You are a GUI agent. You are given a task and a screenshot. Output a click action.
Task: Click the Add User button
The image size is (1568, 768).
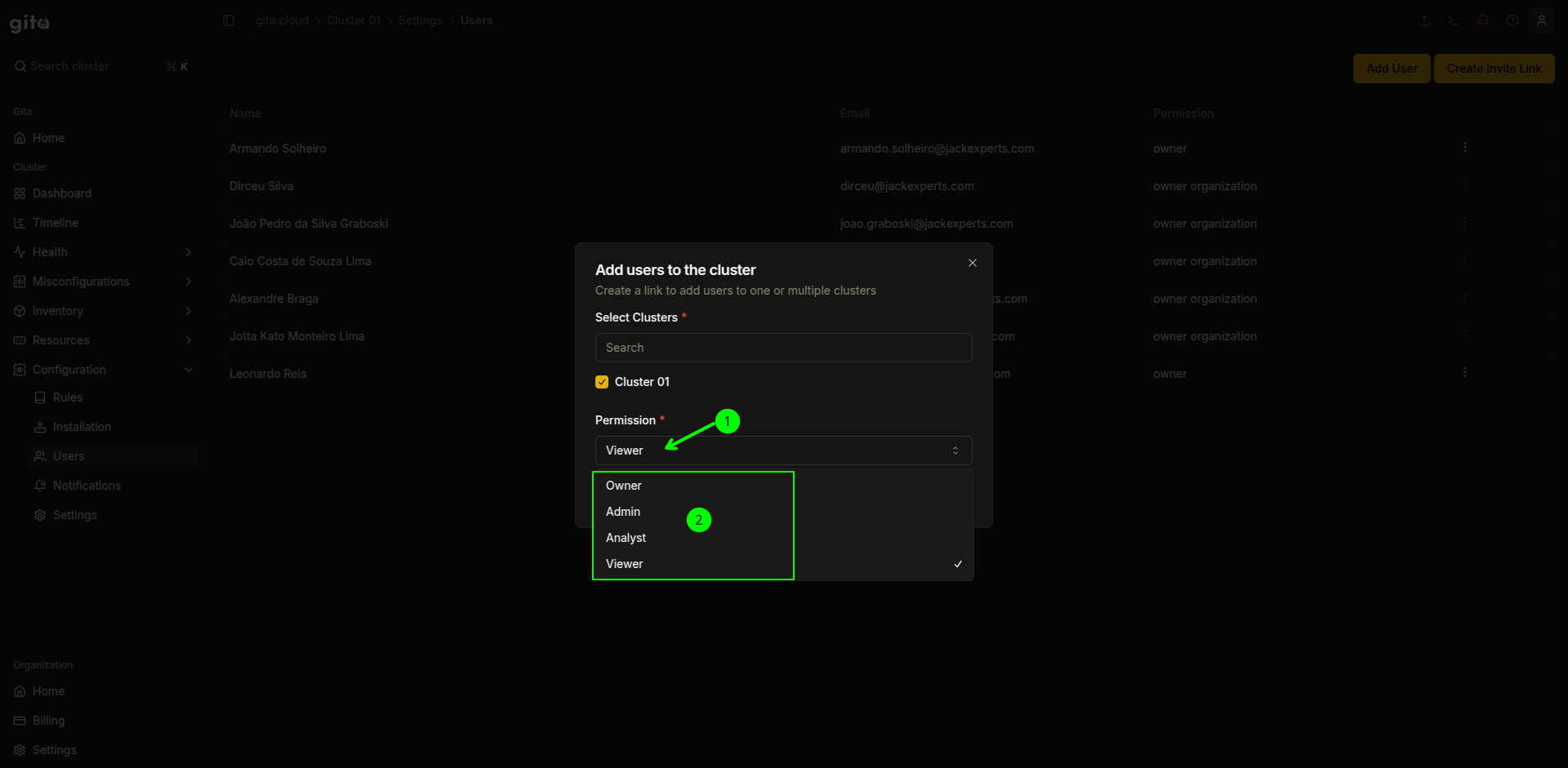click(x=1392, y=69)
